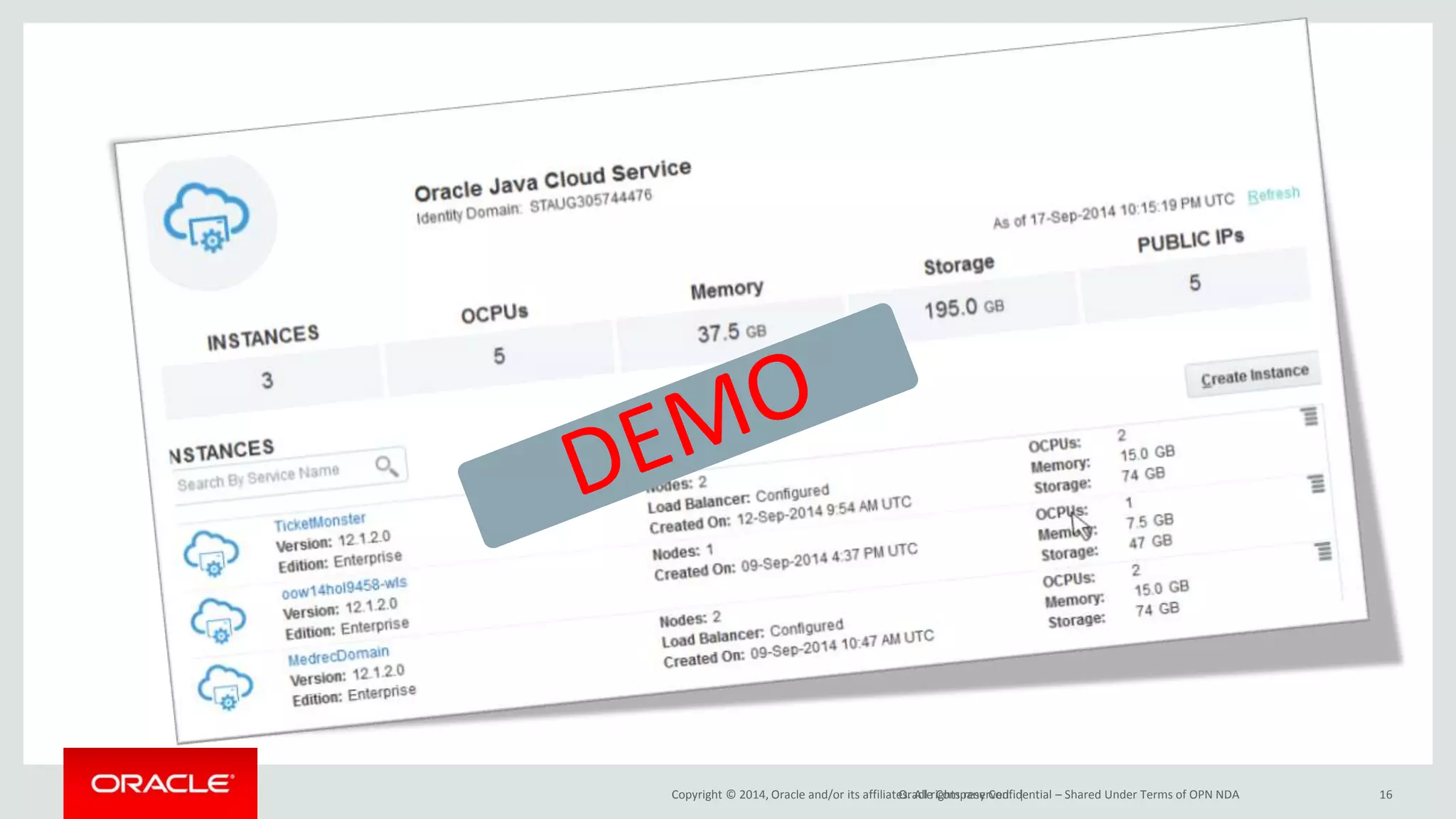Open the MedrecDomain row menu icon

[1323, 551]
